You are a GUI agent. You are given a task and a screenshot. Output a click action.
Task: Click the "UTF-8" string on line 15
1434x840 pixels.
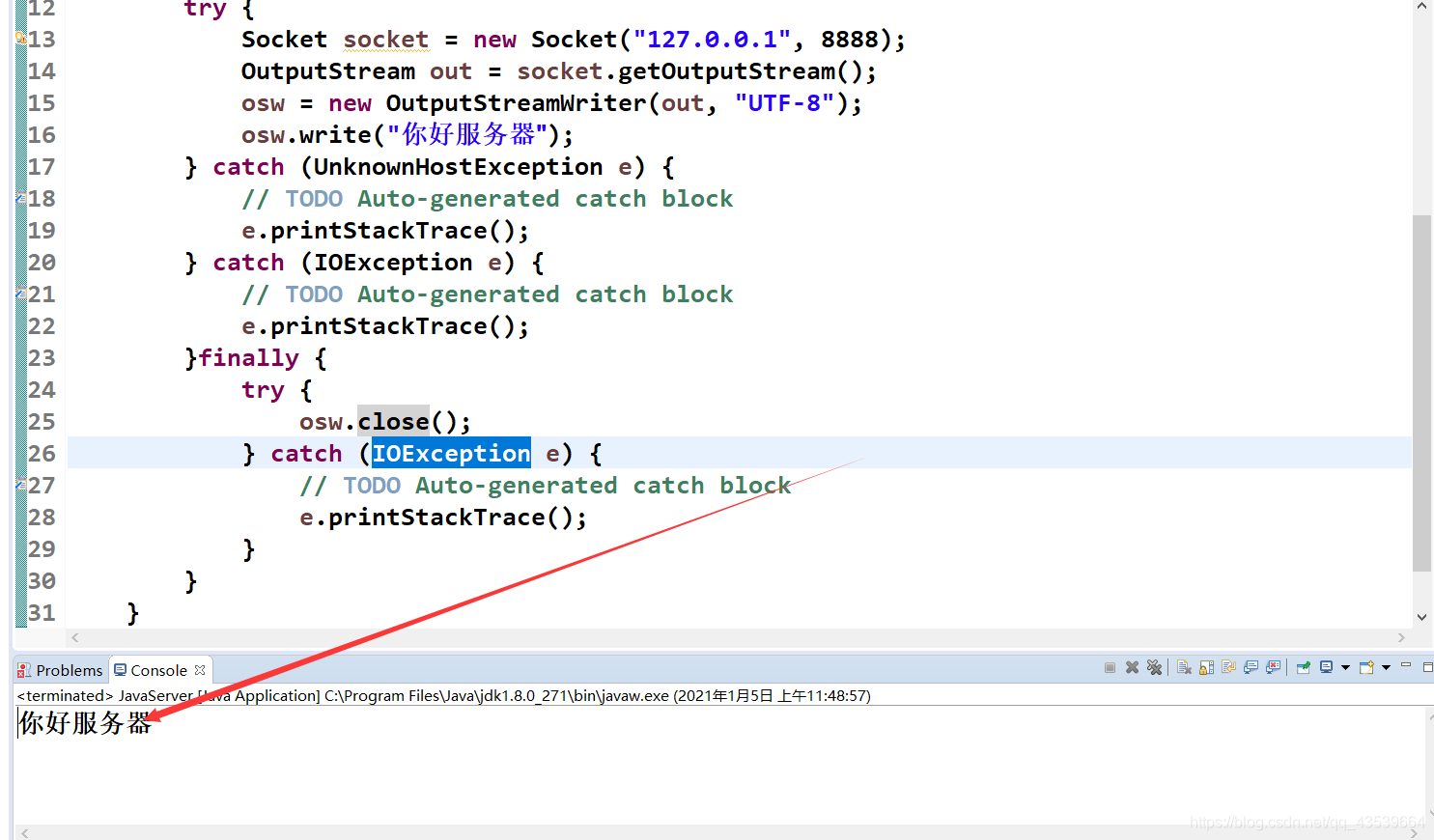[x=784, y=103]
